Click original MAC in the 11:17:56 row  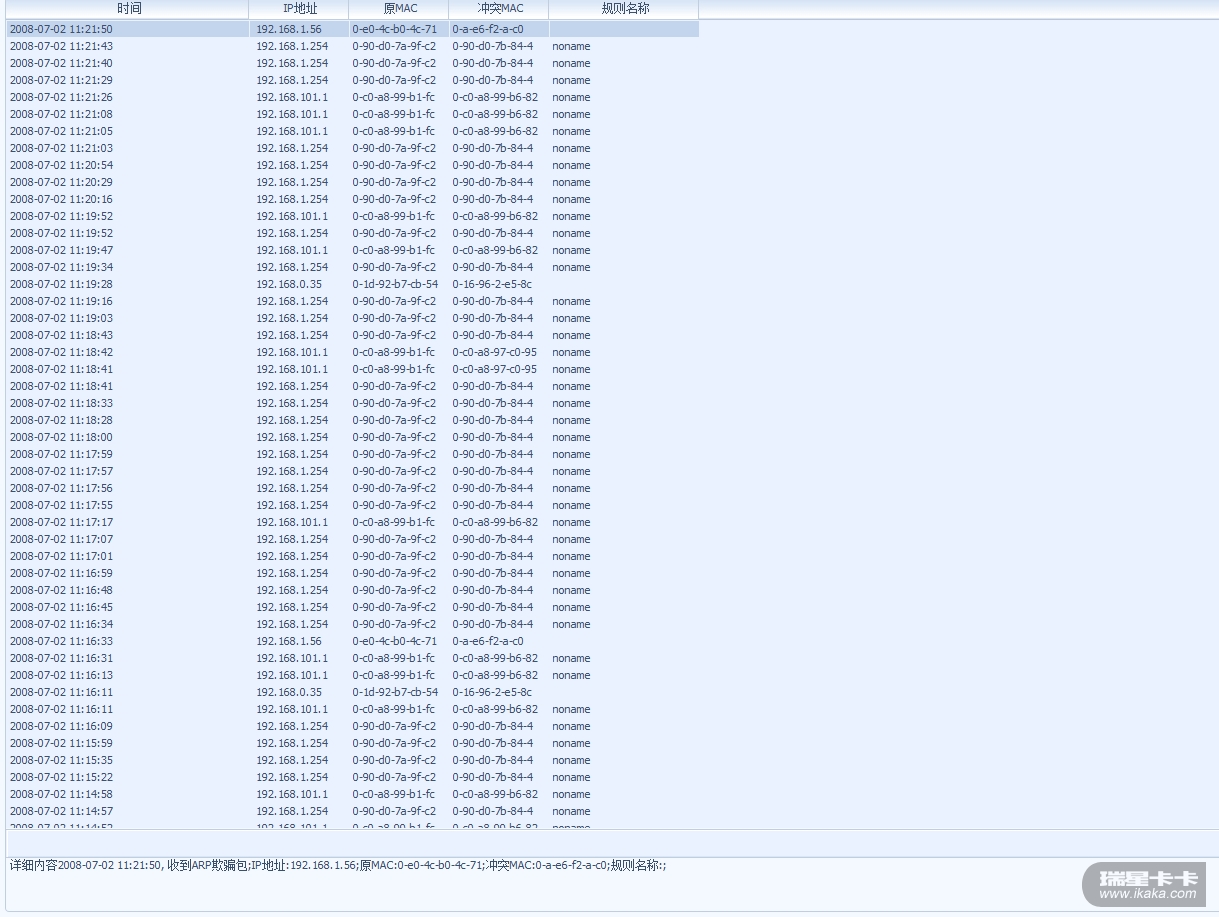pyautogui.click(x=394, y=488)
